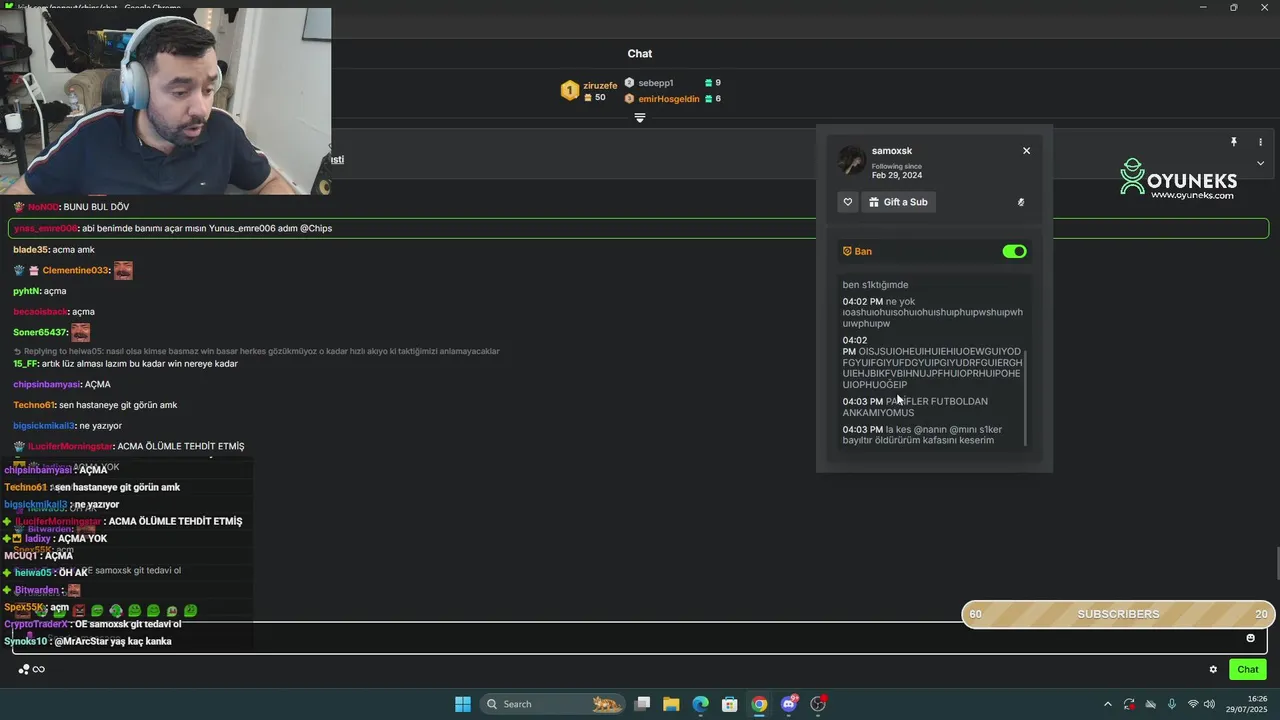Click the microphone tray icon

pyautogui.click(x=1171, y=704)
